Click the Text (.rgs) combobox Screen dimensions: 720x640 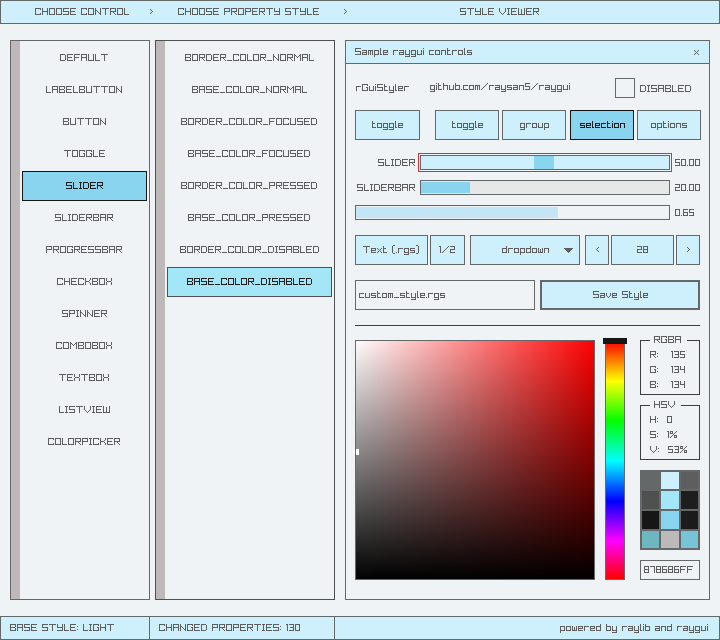tap(391, 250)
